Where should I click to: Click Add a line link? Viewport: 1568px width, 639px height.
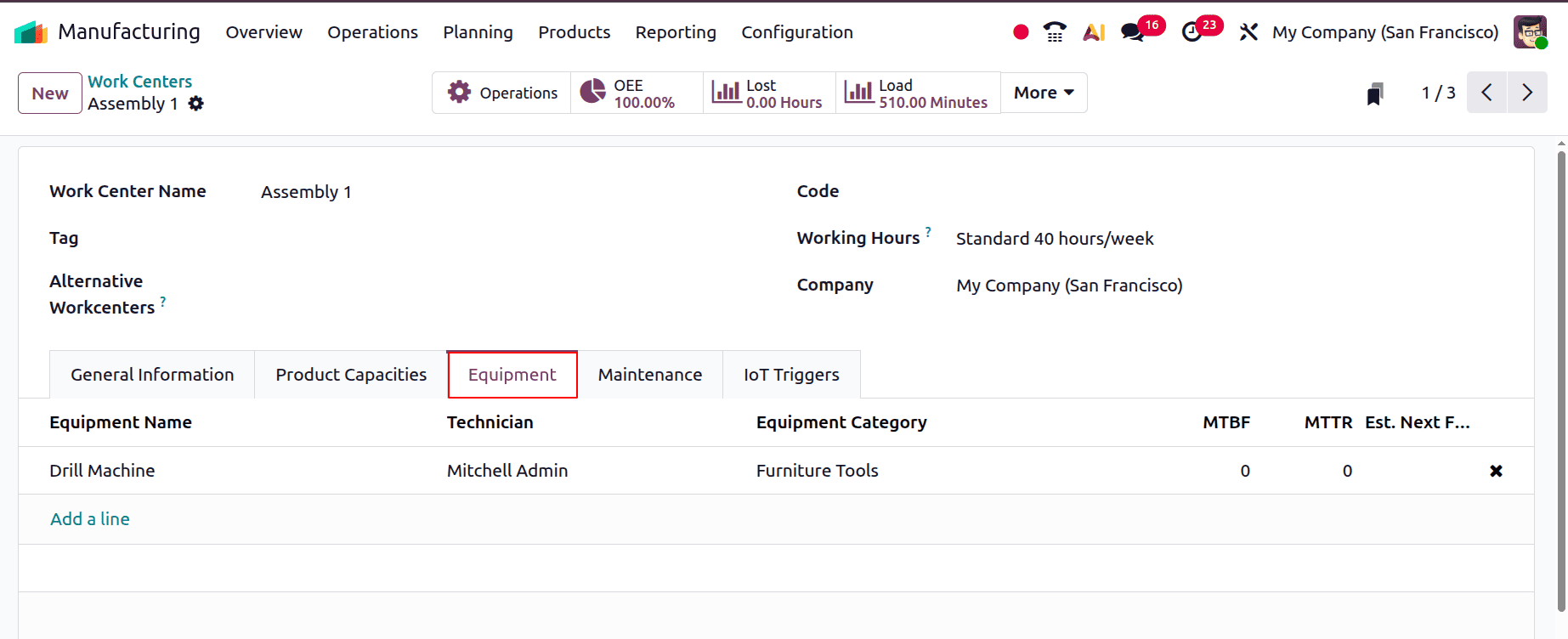pos(90,519)
